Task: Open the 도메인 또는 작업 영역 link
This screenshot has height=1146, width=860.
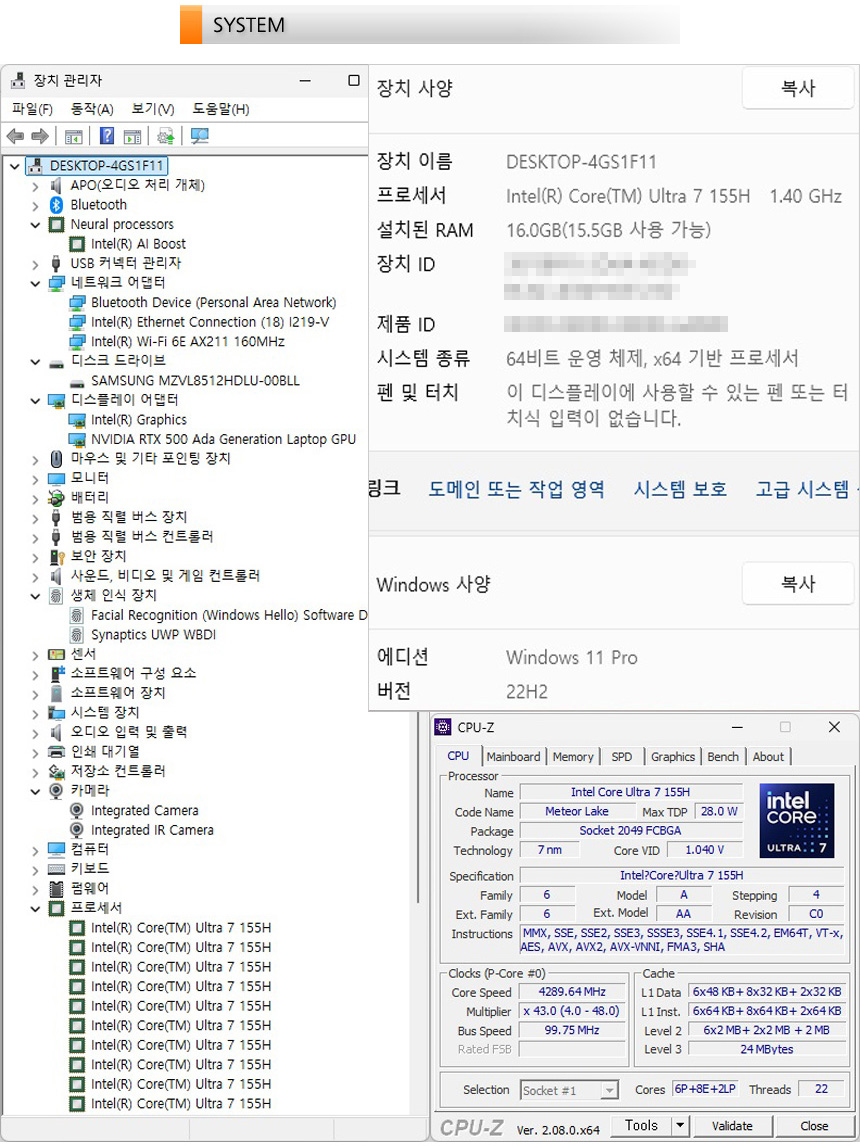Action: point(516,489)
